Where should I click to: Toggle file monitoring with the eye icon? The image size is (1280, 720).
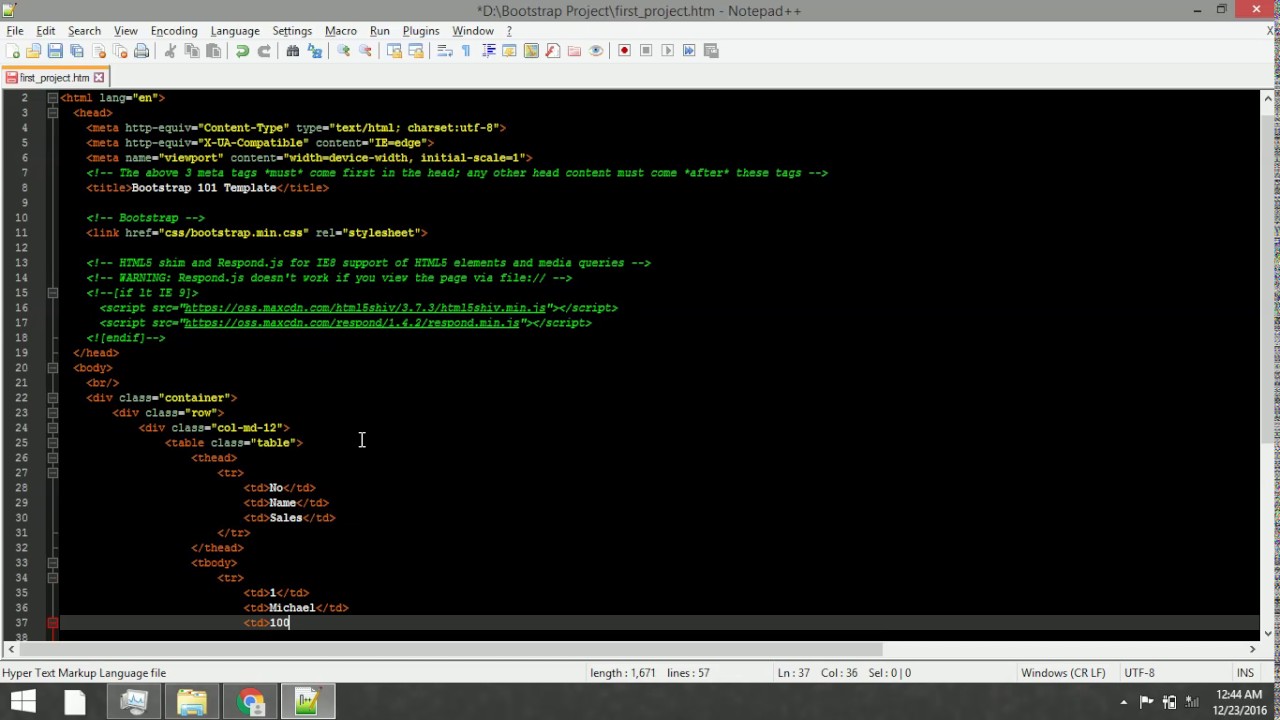click(x=596, y=51)
